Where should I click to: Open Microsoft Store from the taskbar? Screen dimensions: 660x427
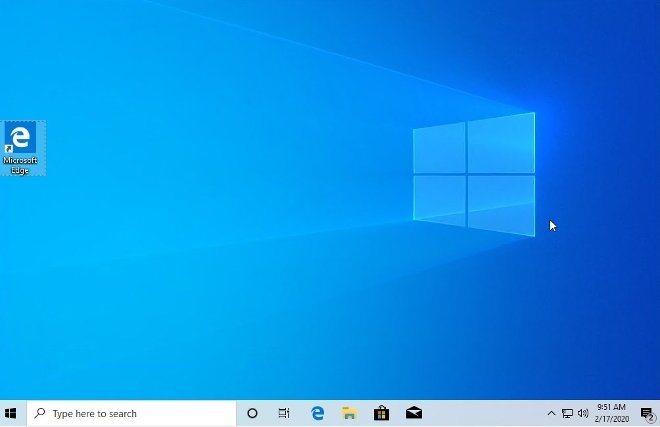(x=381, y=414)
